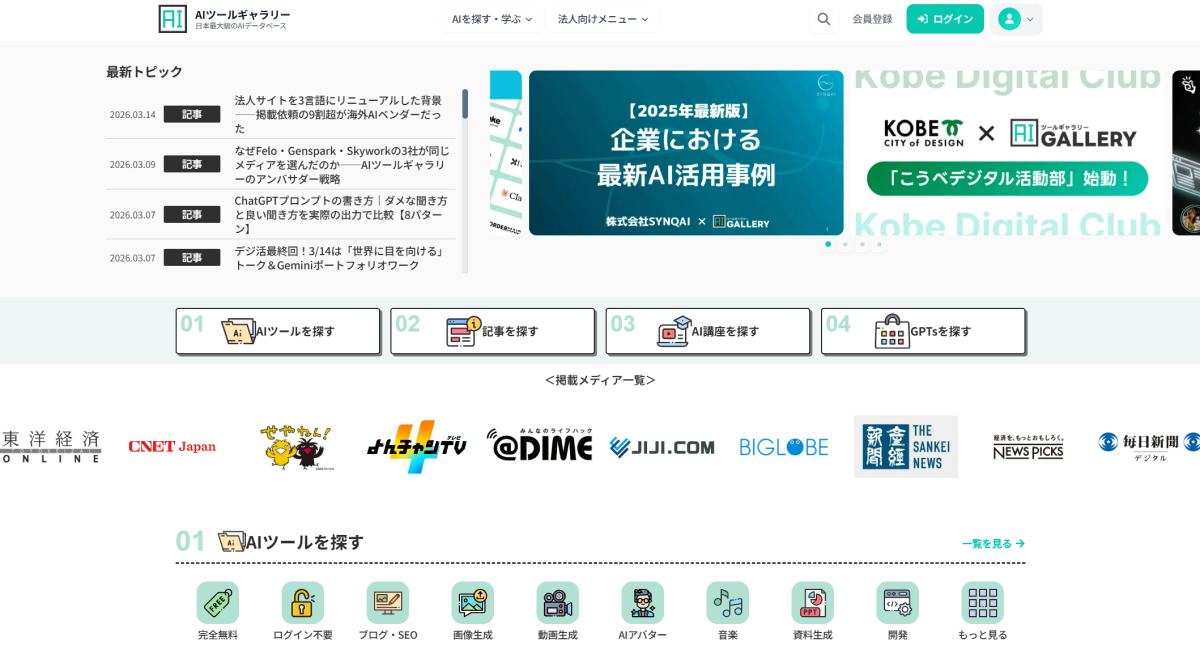Image resolution: width=1200 pixels, height=657 pixels.
Task: Click the 記事 tag dated 2026.03.09
Action: click(192, 164)
